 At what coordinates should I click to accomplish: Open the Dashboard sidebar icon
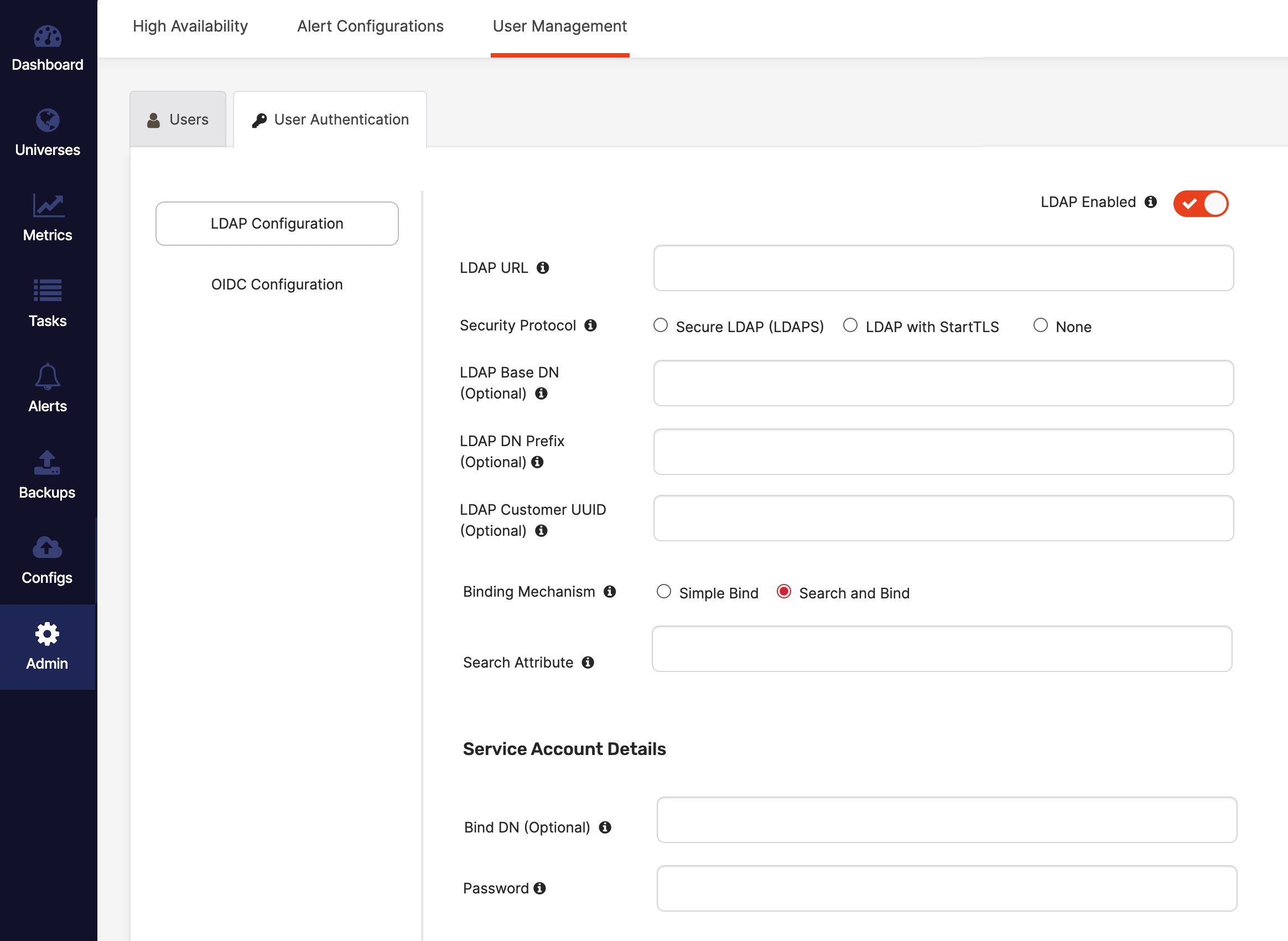click(x=47, y=38)
